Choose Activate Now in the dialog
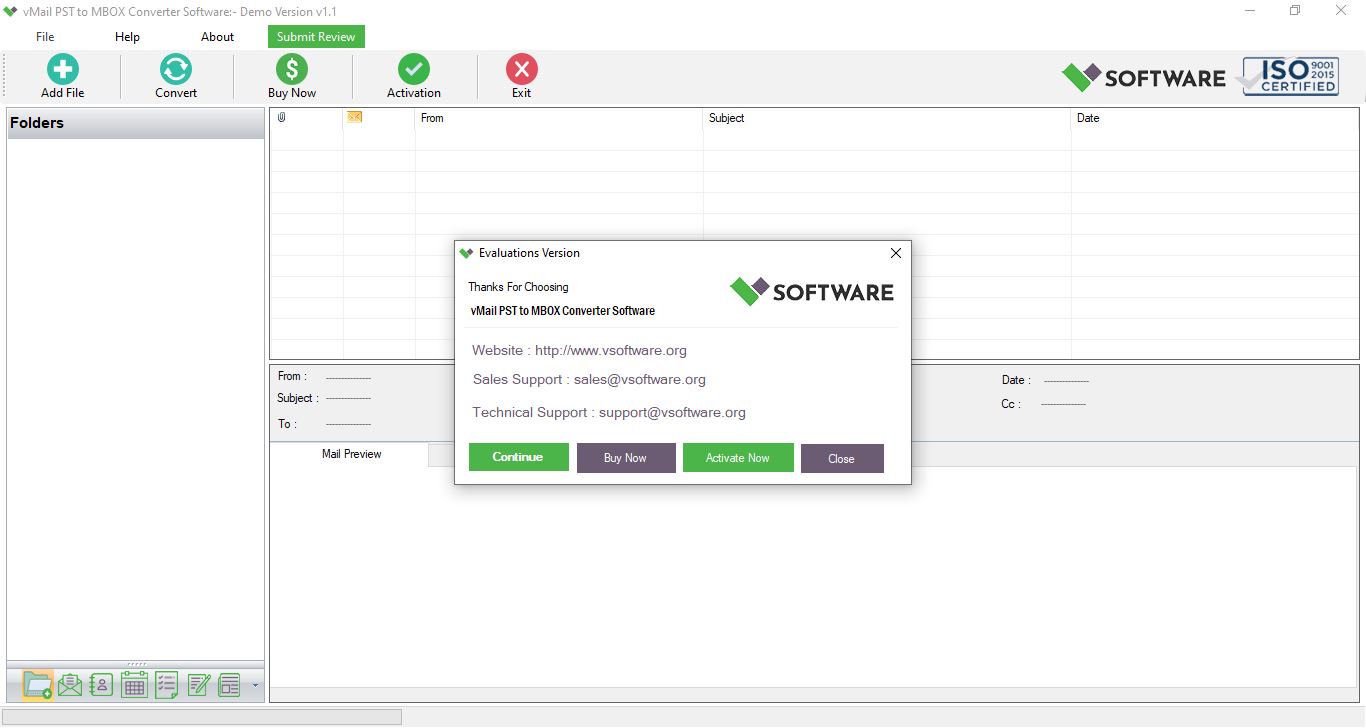The height and width of the screenshot is (728, 1366). (738, 458)
